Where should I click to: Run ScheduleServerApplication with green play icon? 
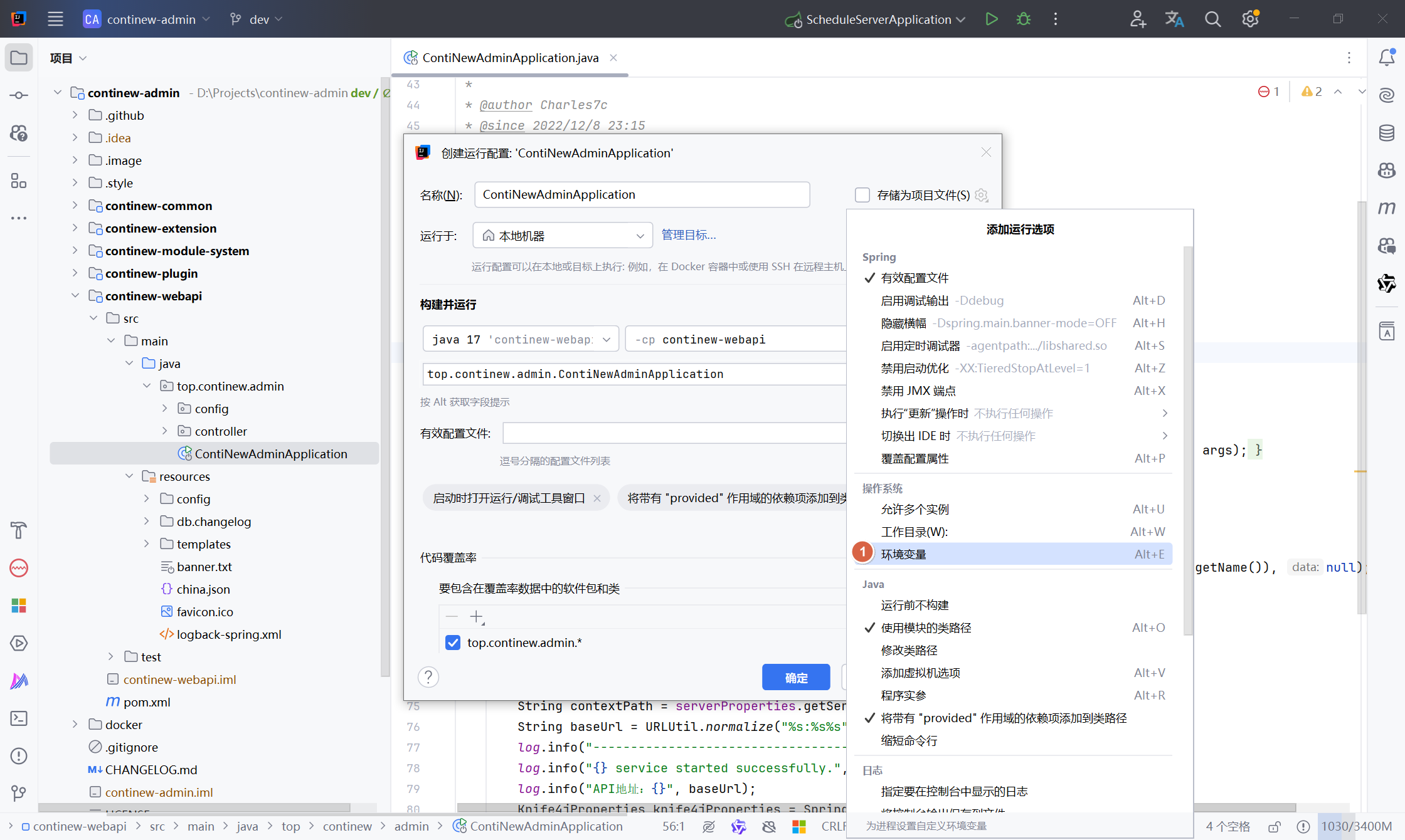(x=991, y=19)
